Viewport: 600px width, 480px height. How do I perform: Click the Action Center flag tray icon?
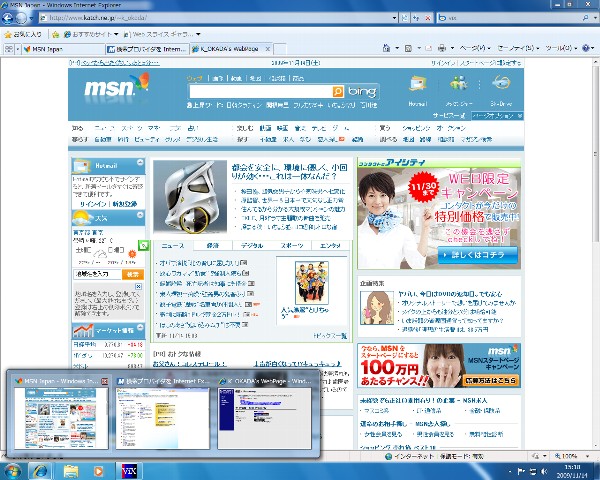point(520,472)
